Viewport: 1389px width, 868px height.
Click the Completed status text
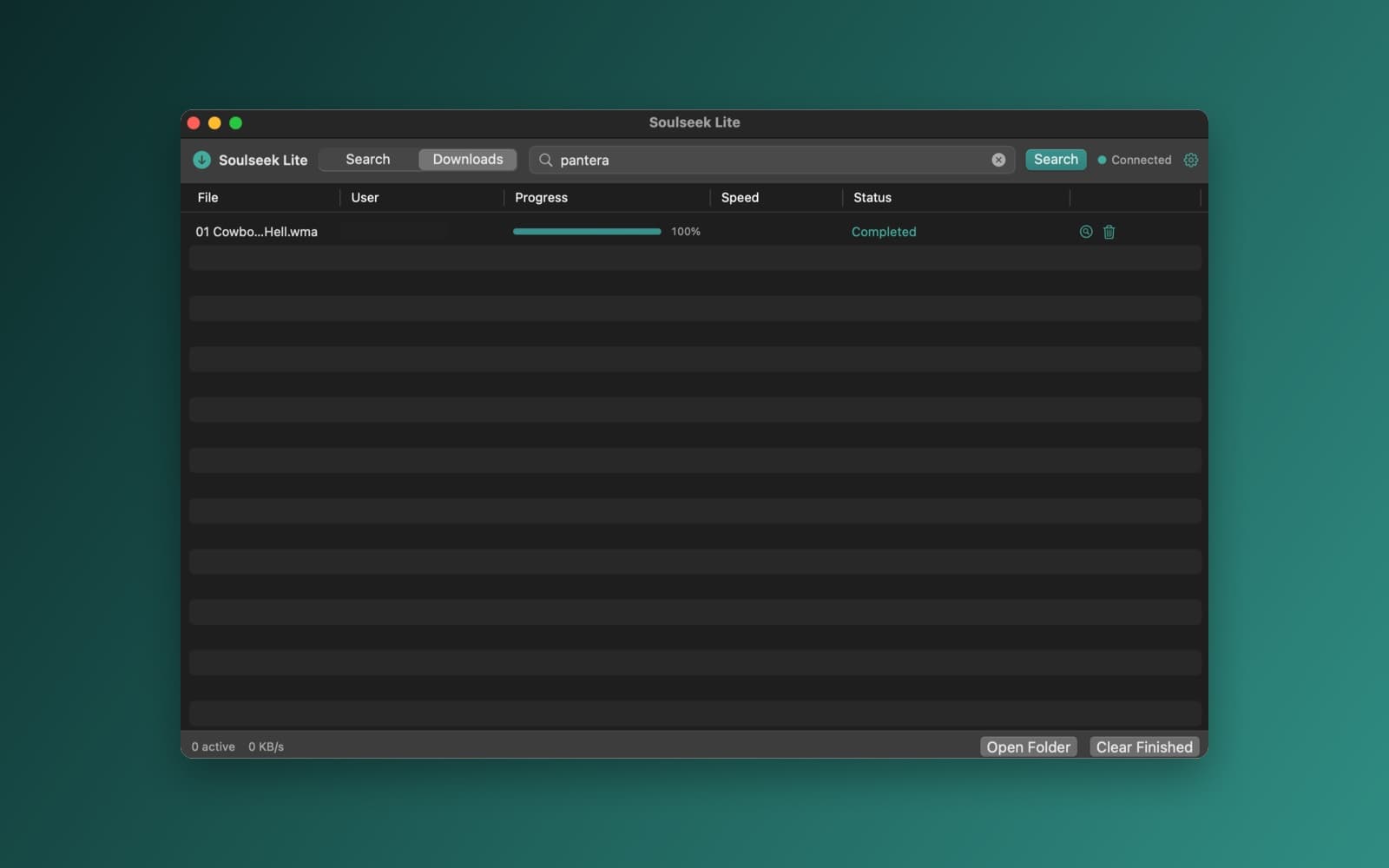pyautogui.click(x=884, y=232)
